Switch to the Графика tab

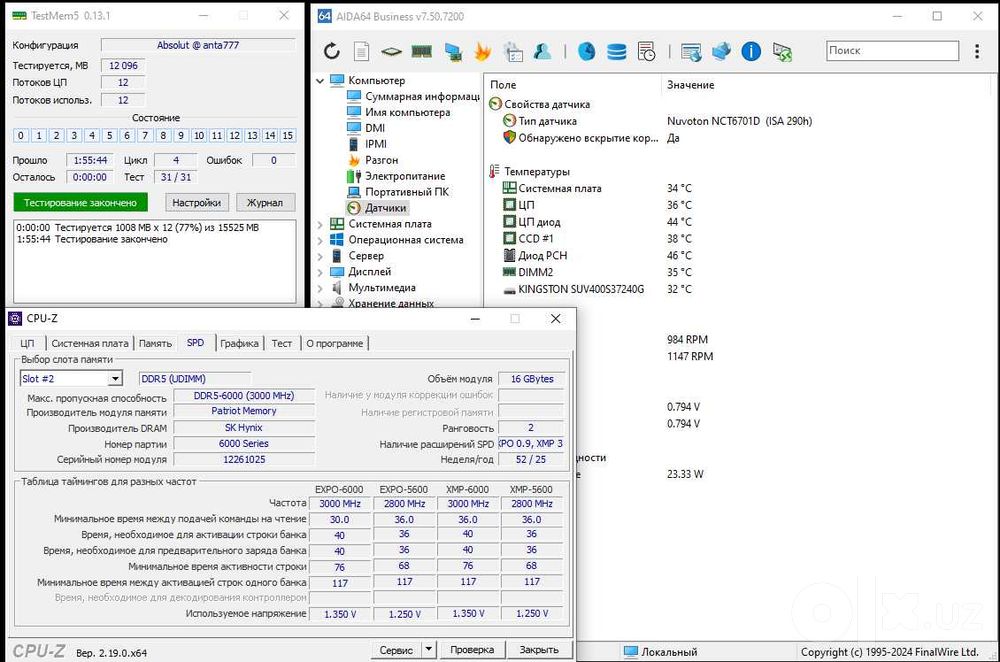coord(239,343)
